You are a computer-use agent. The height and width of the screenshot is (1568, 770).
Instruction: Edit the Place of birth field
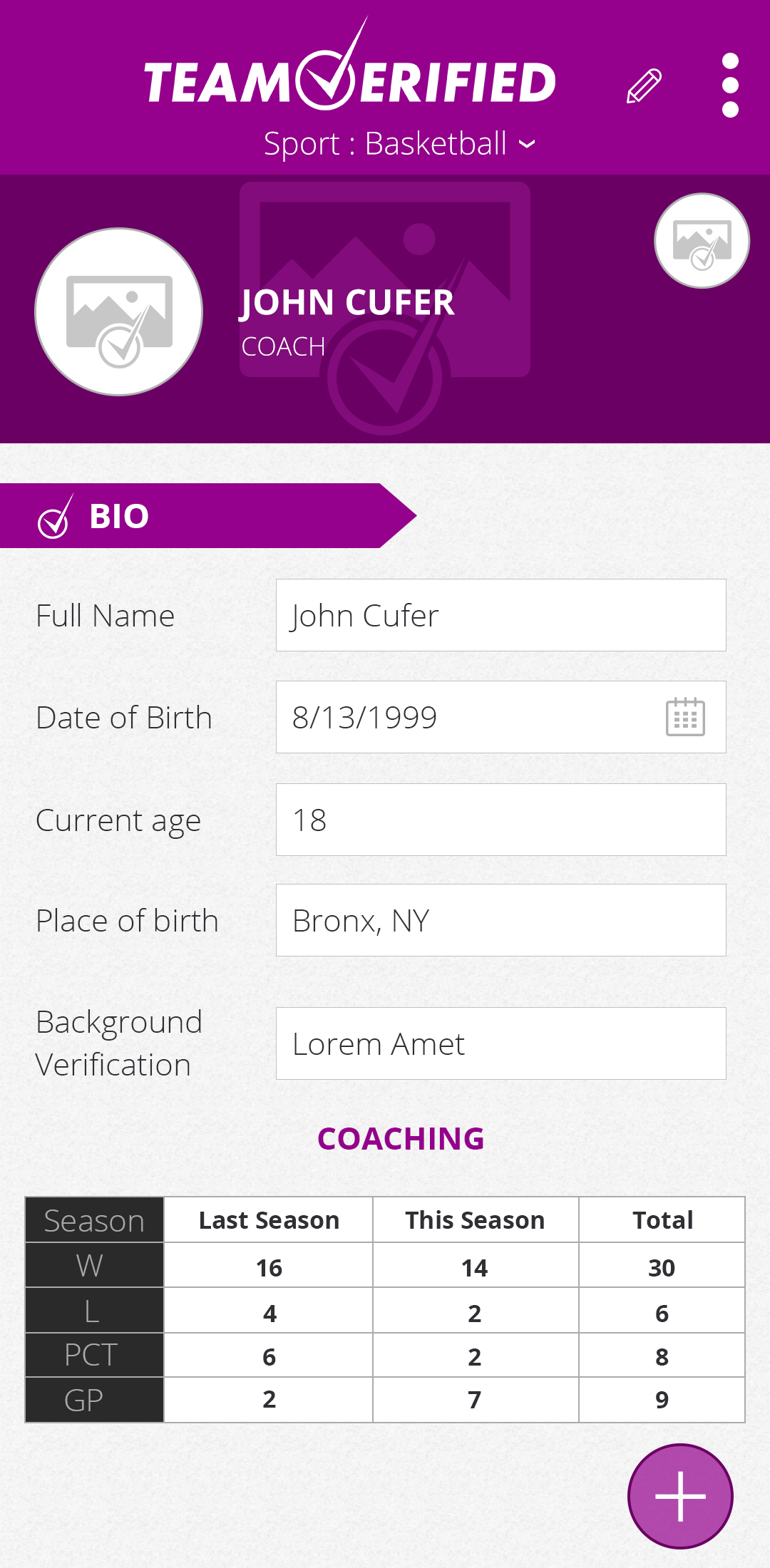point(500,921)
